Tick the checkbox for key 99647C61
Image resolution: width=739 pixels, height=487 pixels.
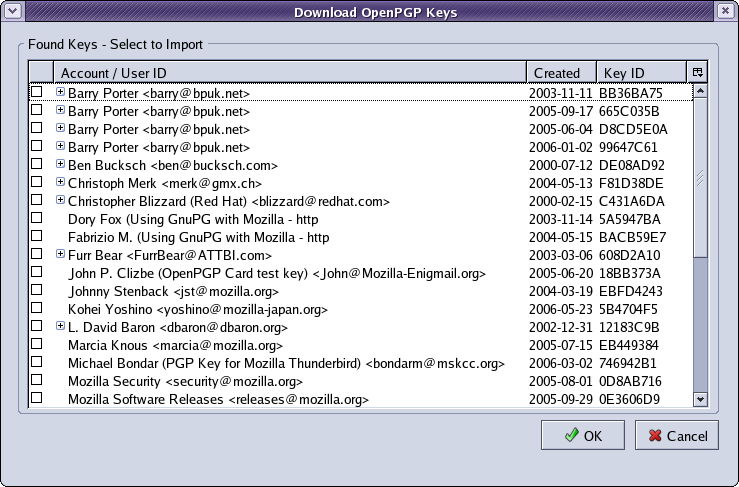point(36,146)
